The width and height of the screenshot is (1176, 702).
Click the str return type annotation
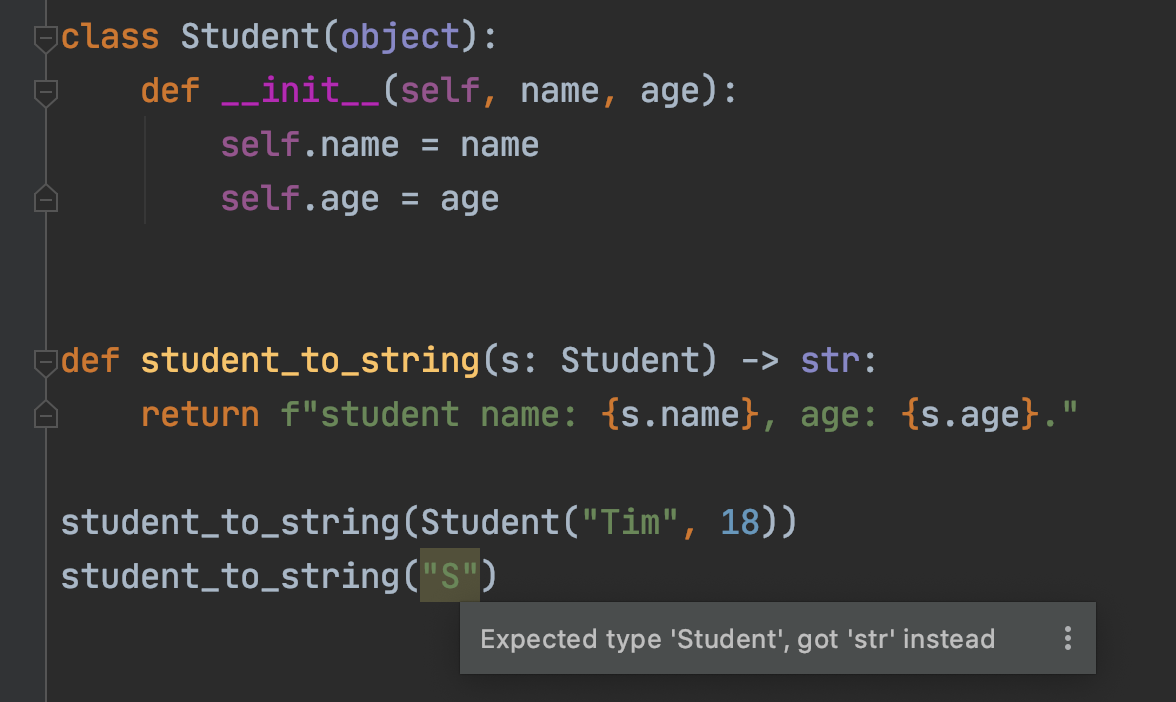(832, 361)
